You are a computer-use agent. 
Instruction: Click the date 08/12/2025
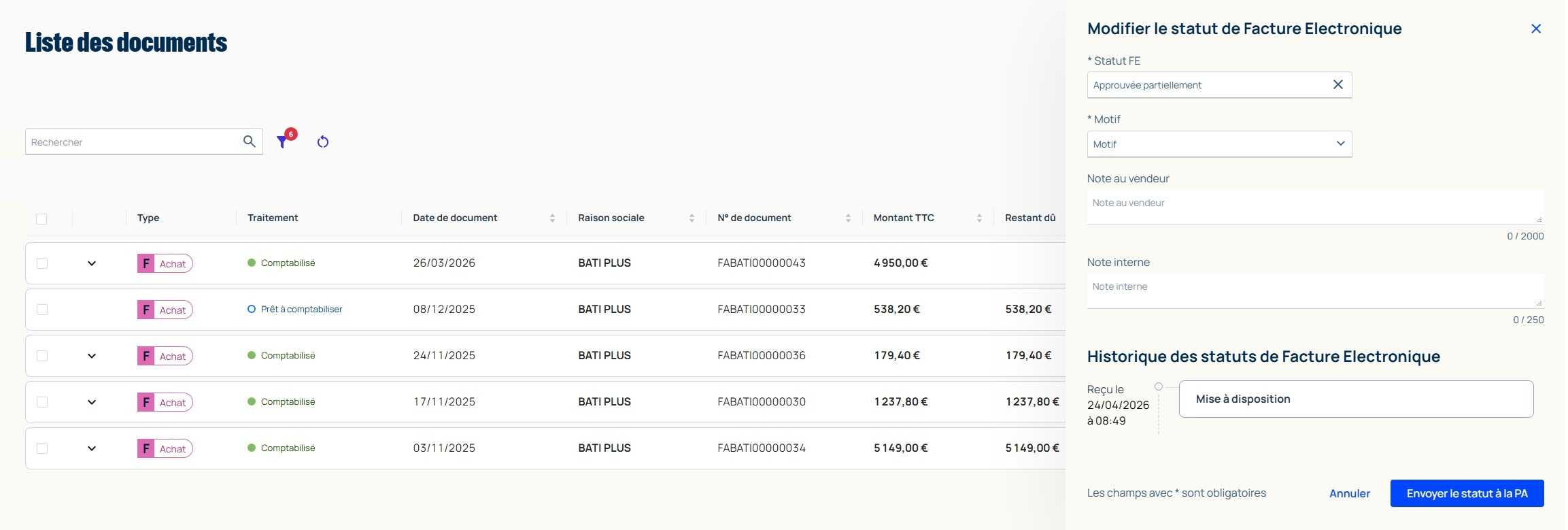click(x=444, y=309)
